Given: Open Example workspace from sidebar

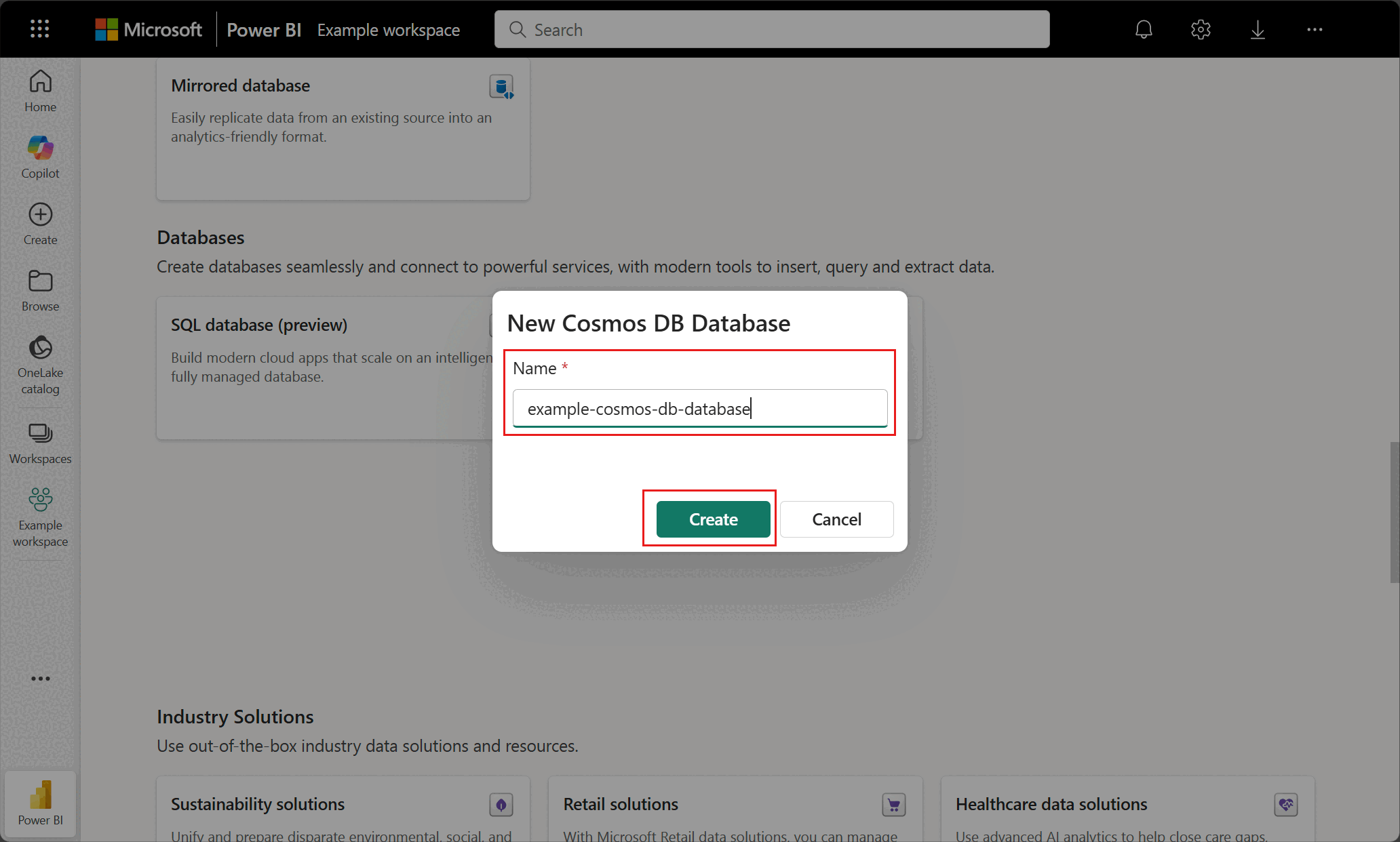Looking at the screenshot, I should (x=40, y=517).
